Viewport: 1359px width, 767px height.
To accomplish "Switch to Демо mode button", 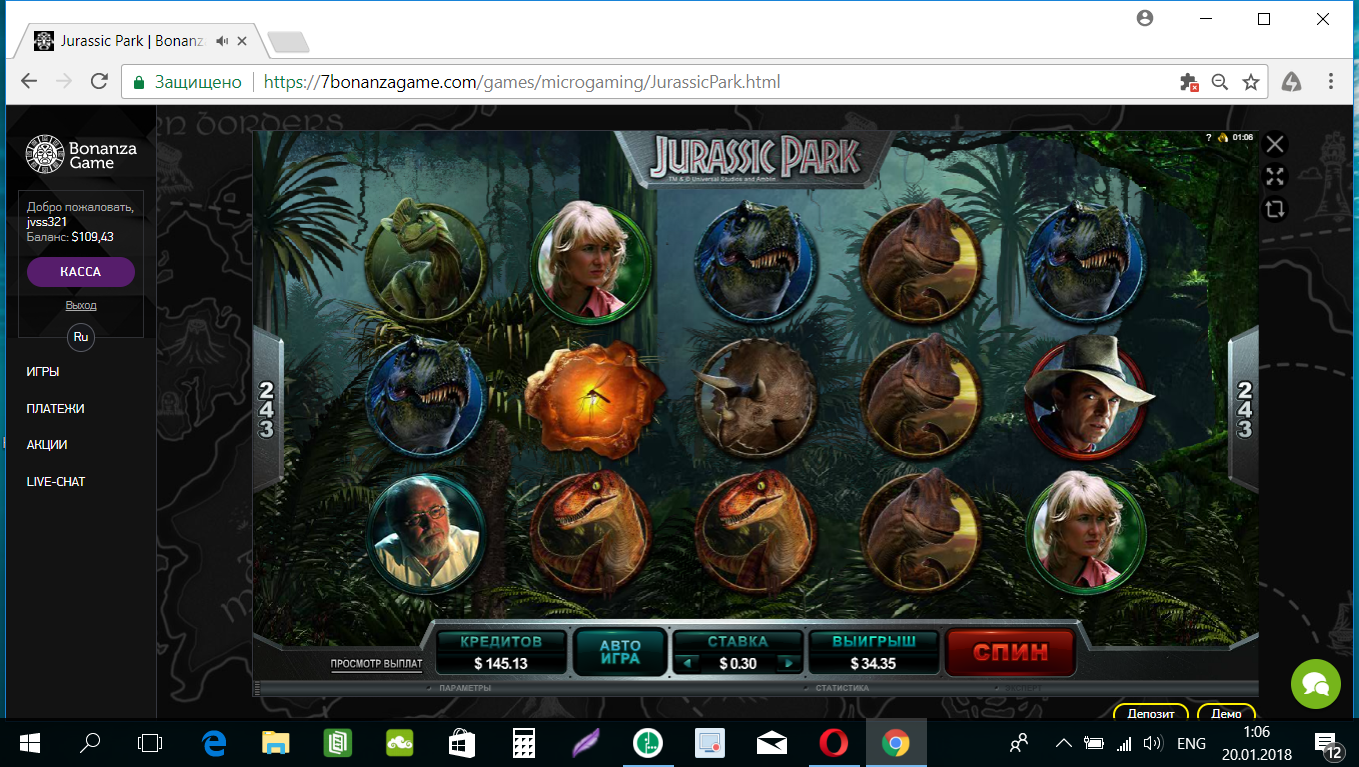I will 1226,713.
